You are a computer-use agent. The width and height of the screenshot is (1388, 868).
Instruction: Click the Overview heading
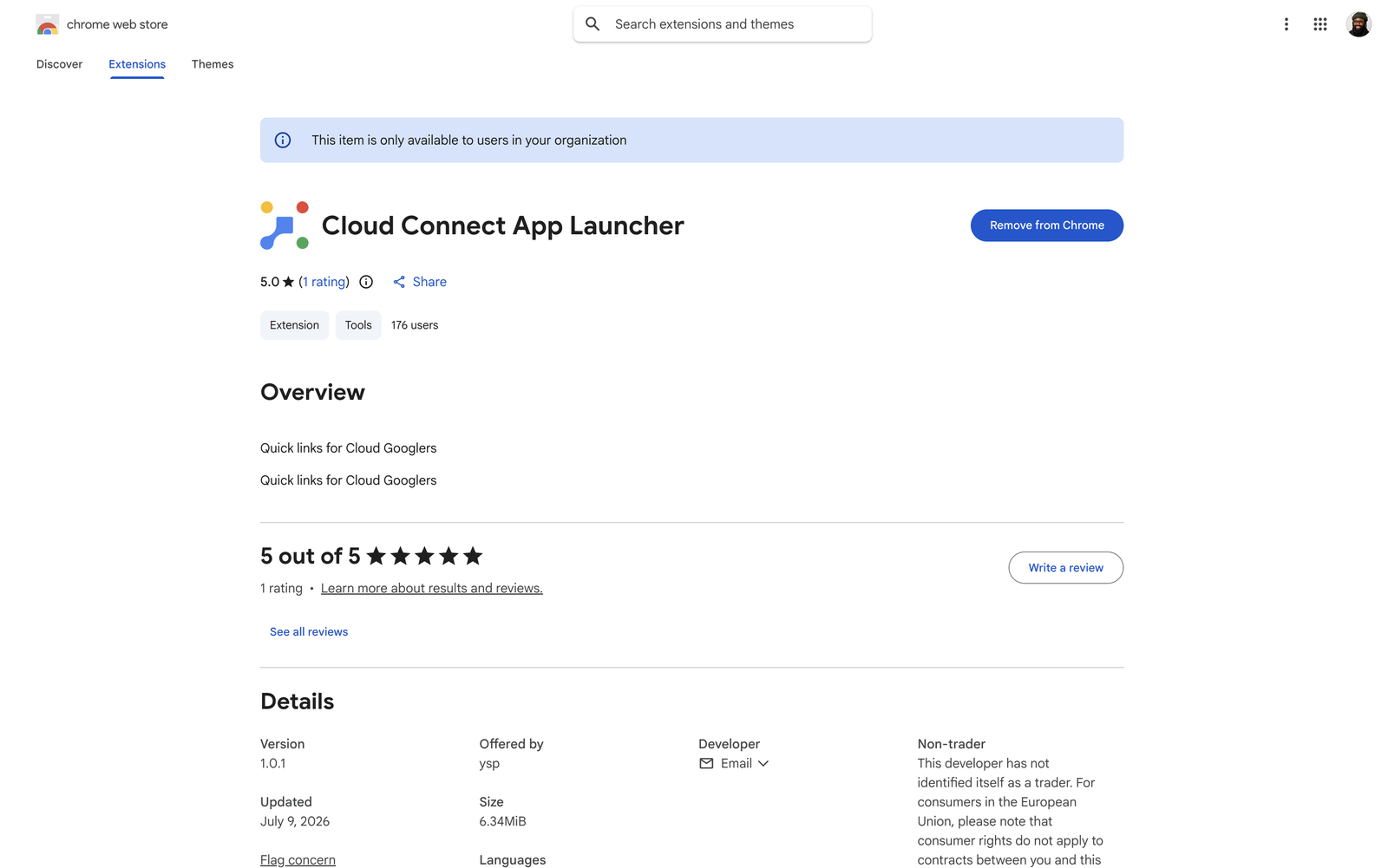[312, 393]
